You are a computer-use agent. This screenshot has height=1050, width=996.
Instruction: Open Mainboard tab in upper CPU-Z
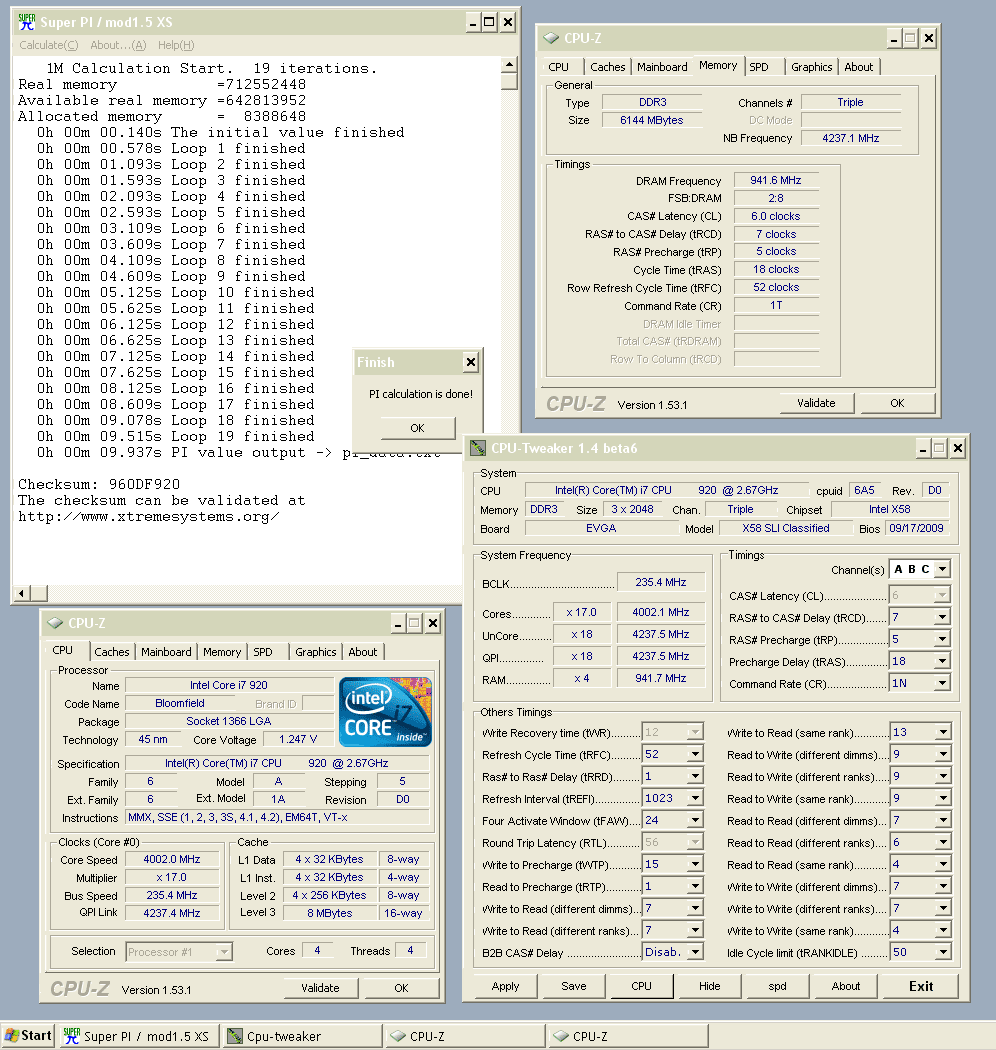662,67
